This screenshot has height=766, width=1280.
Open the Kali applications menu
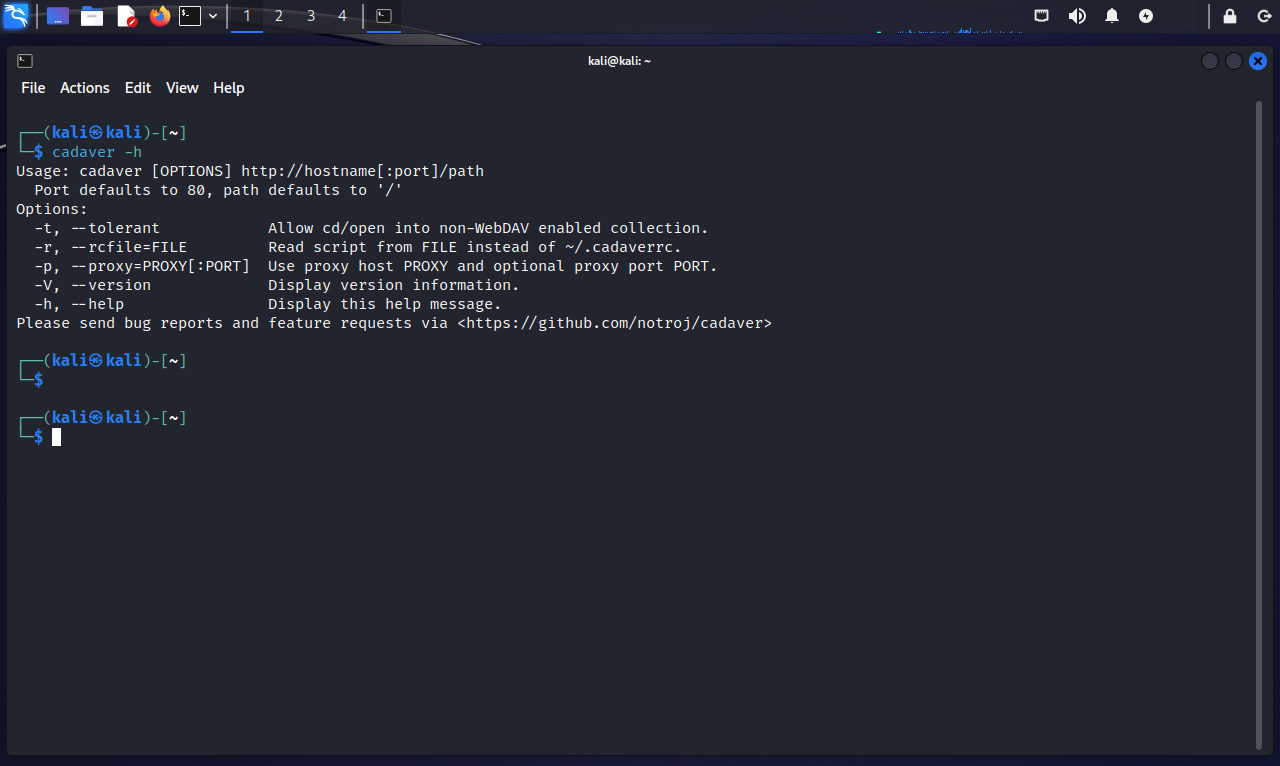pyautogui.click(x=16, y=16)
